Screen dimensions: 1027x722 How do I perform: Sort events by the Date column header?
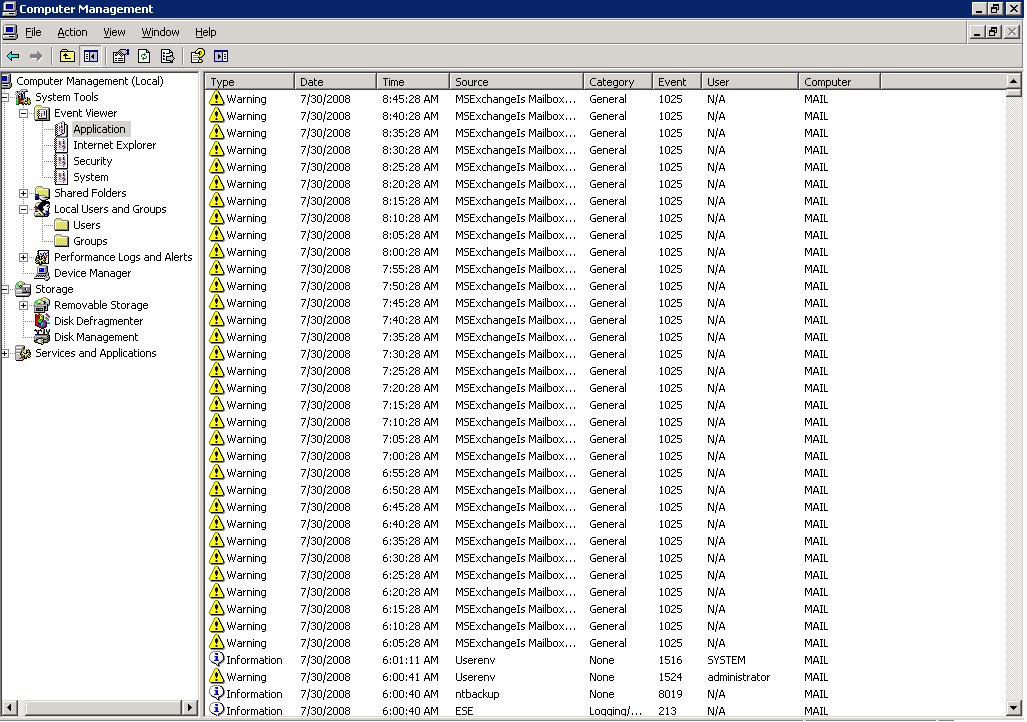pos(335,82)
